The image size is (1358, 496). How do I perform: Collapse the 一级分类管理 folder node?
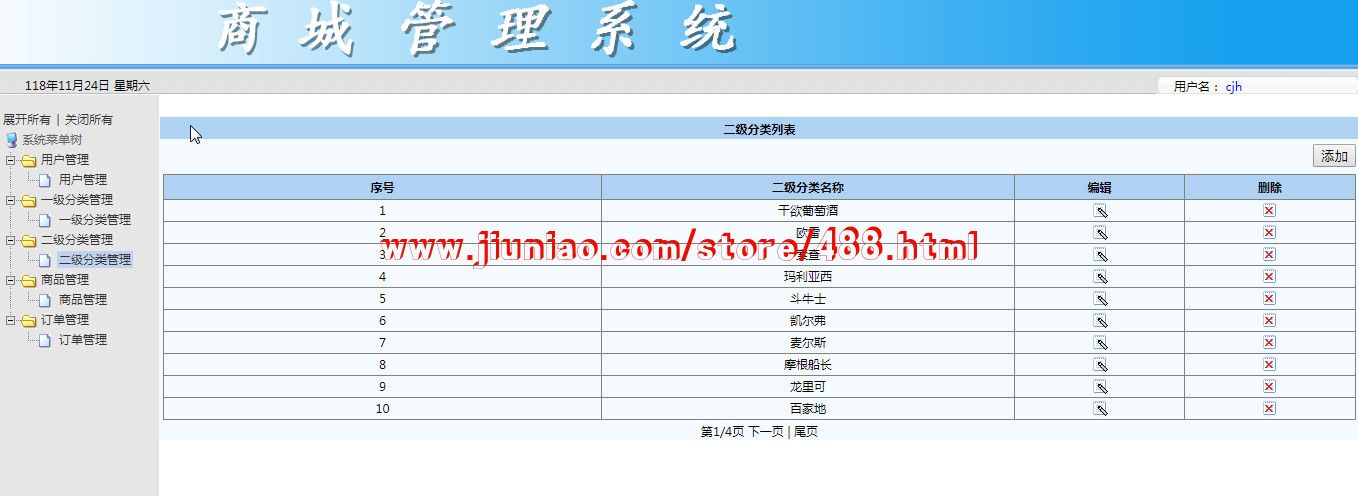coord(10,200)
